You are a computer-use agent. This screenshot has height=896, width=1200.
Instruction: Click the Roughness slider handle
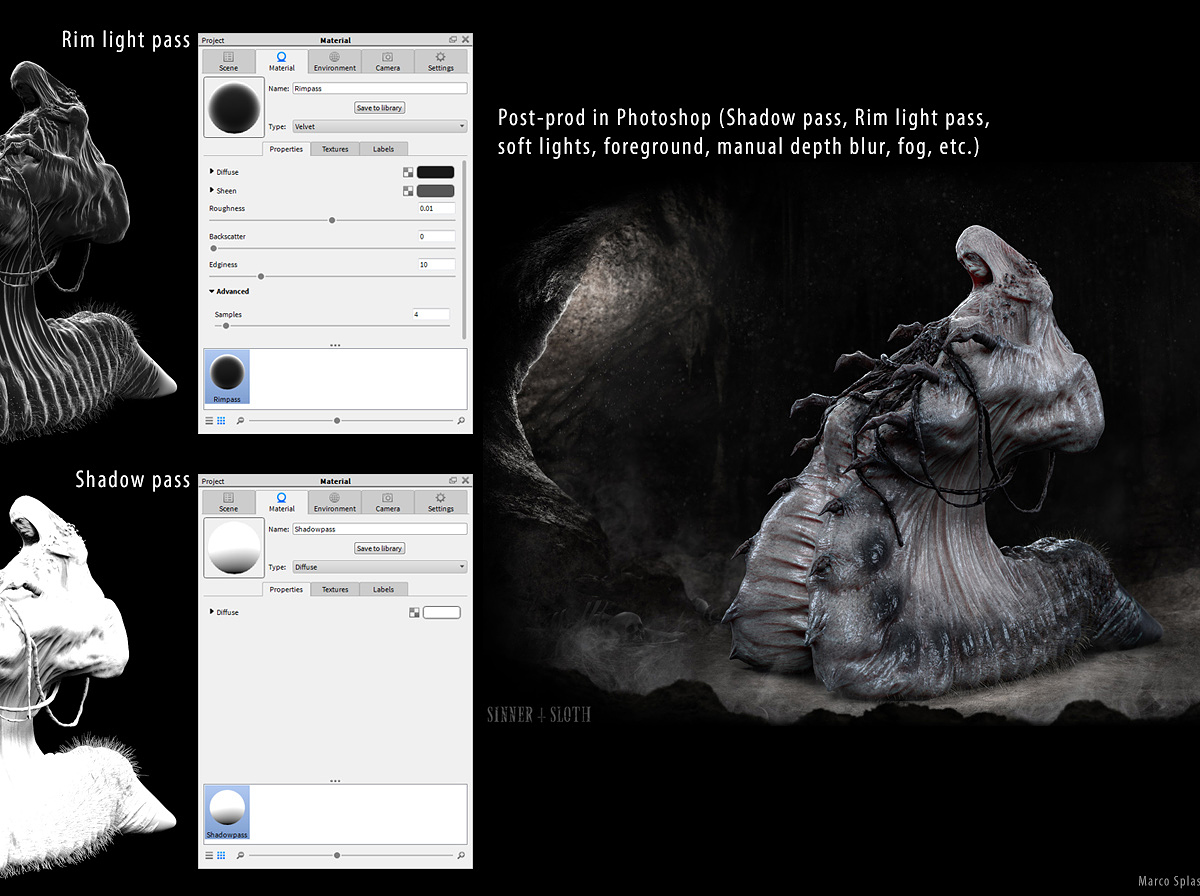tap(332, 220)
